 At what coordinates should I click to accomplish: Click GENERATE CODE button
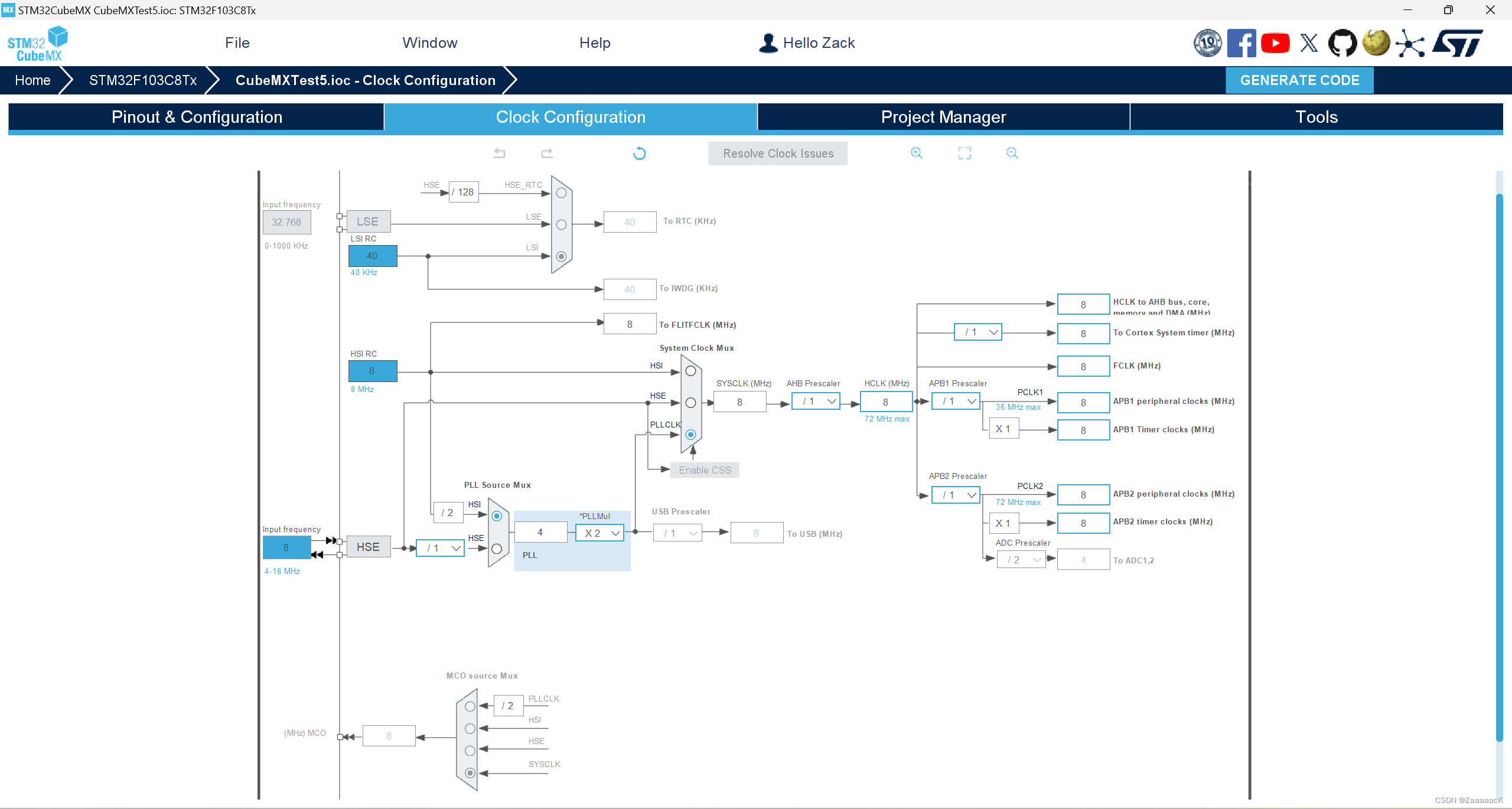(1299, 80)
